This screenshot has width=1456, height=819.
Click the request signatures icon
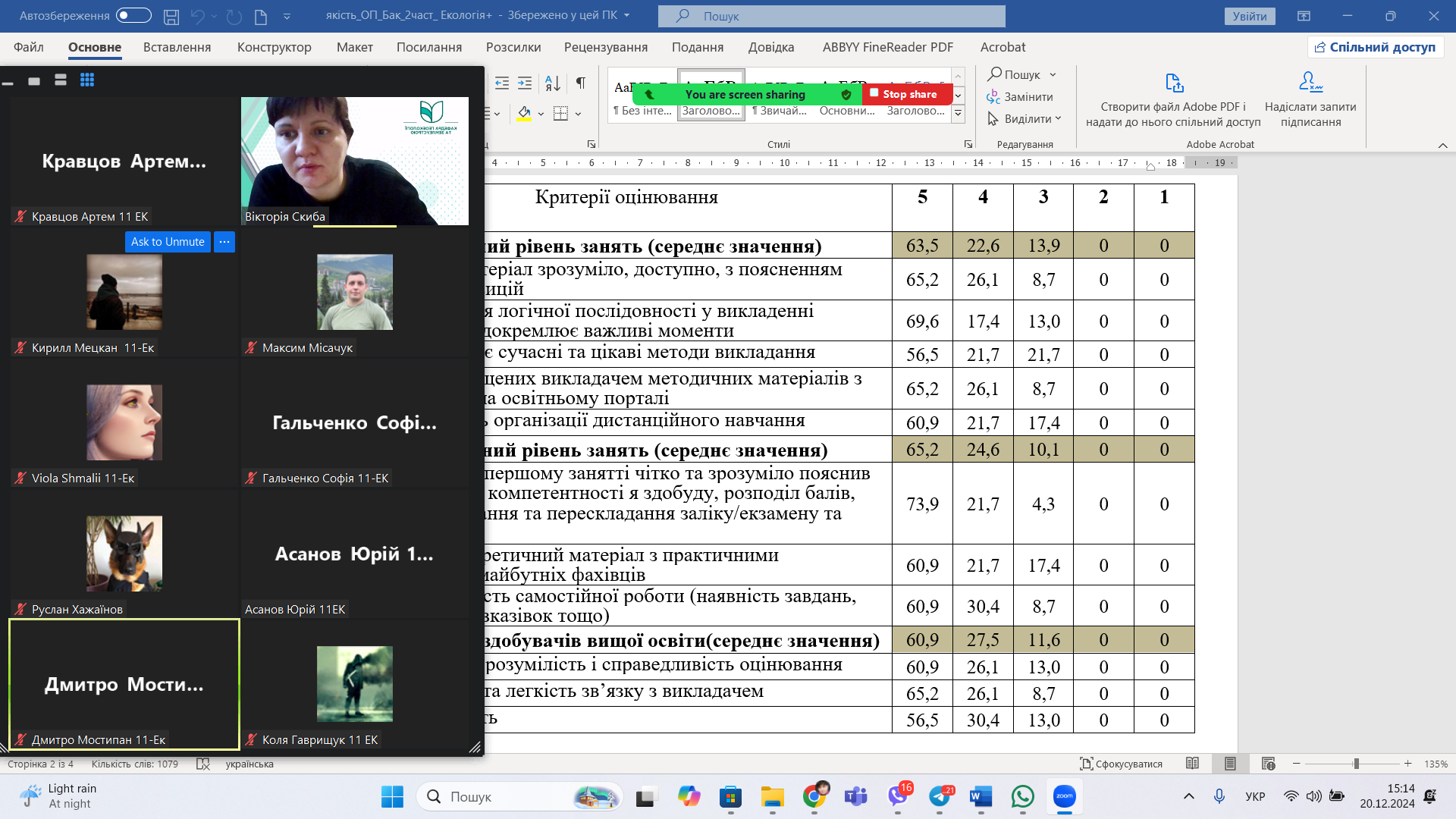pyautogui.click(x=1310, y=82)
